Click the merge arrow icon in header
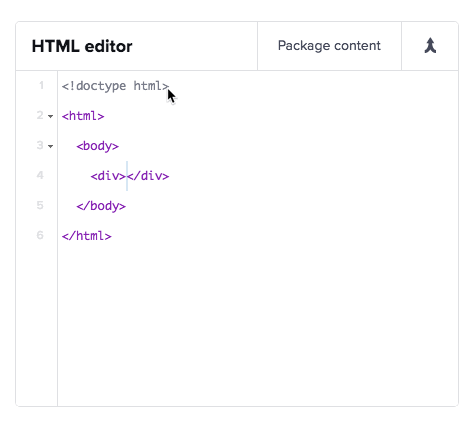Image resolution: width=475 pixels, height=427 pixels. [430, 46]
